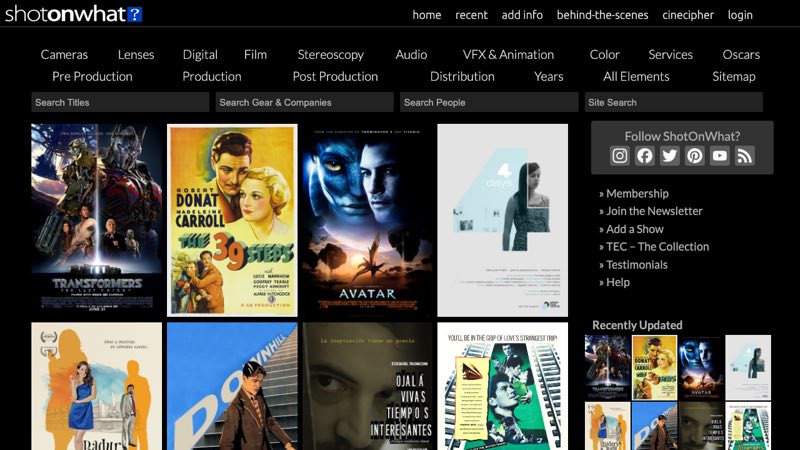
Task: View the Testimonials page
Action: [x=637, y=264]
